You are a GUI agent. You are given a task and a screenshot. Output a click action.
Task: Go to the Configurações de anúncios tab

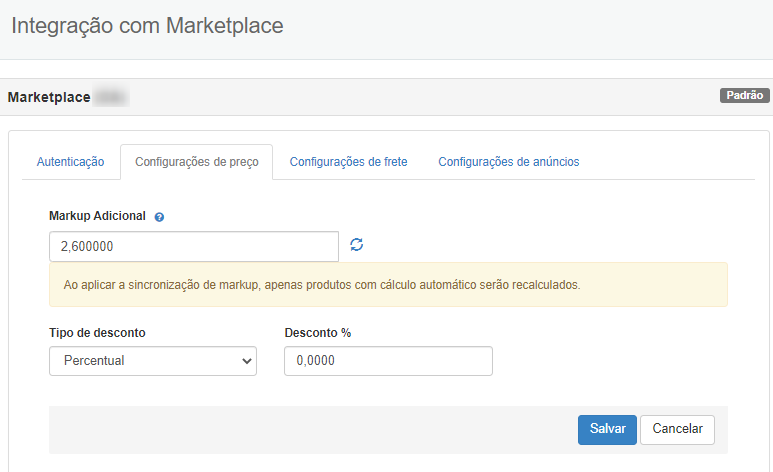click(x=508, y=162)
